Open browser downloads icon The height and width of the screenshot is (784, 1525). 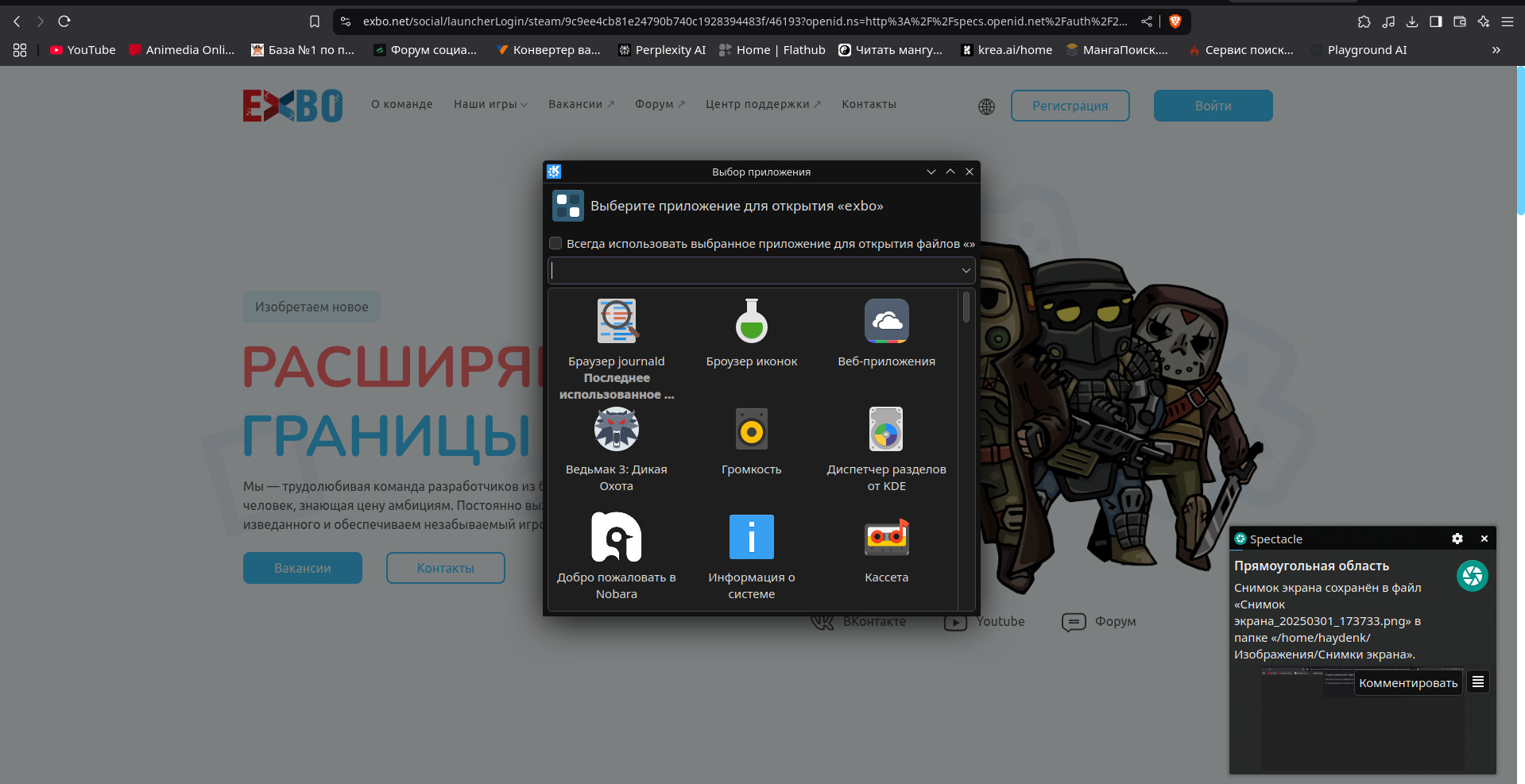tap(1411, 21)
